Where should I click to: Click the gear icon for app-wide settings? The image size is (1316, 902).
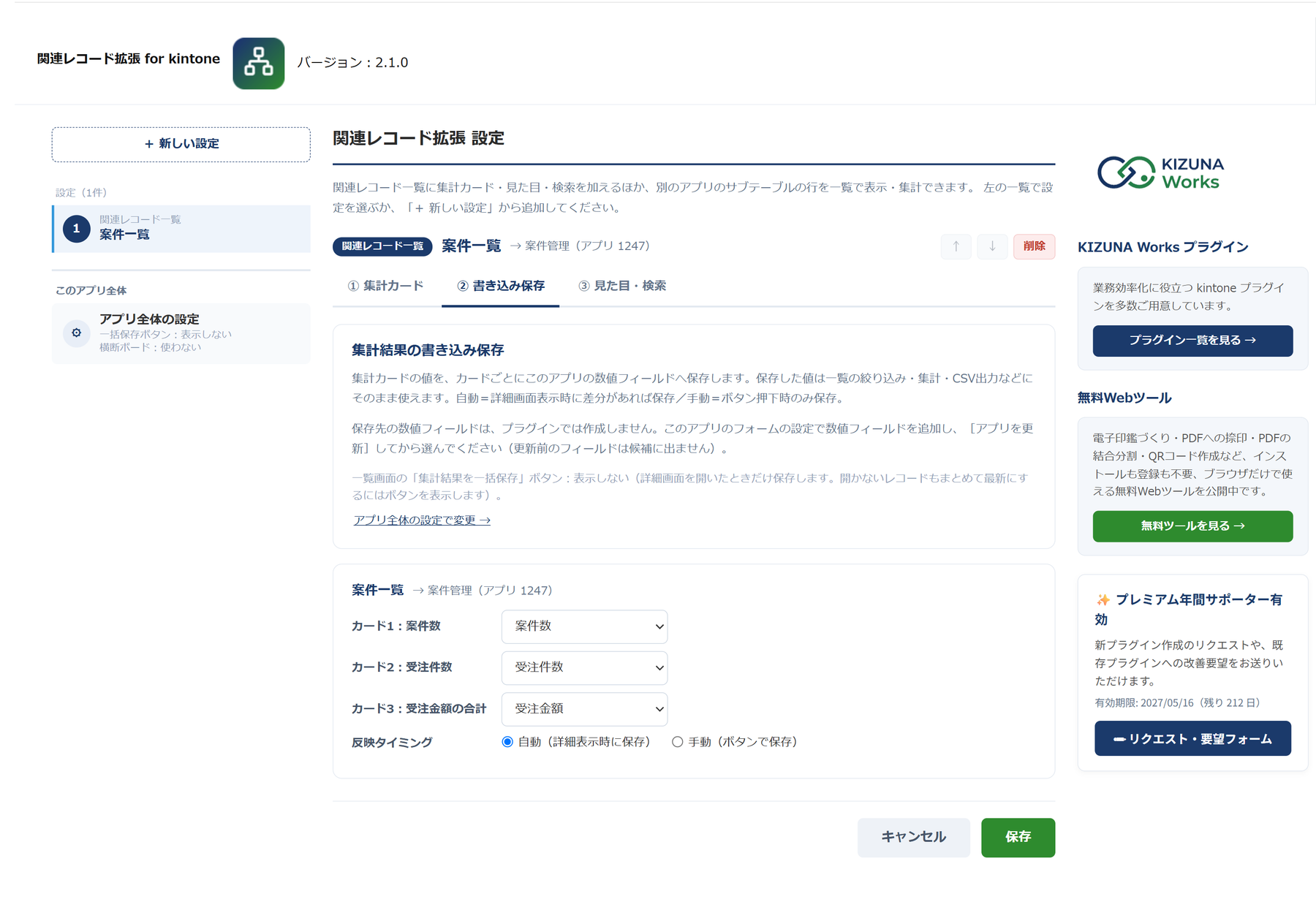77,333
